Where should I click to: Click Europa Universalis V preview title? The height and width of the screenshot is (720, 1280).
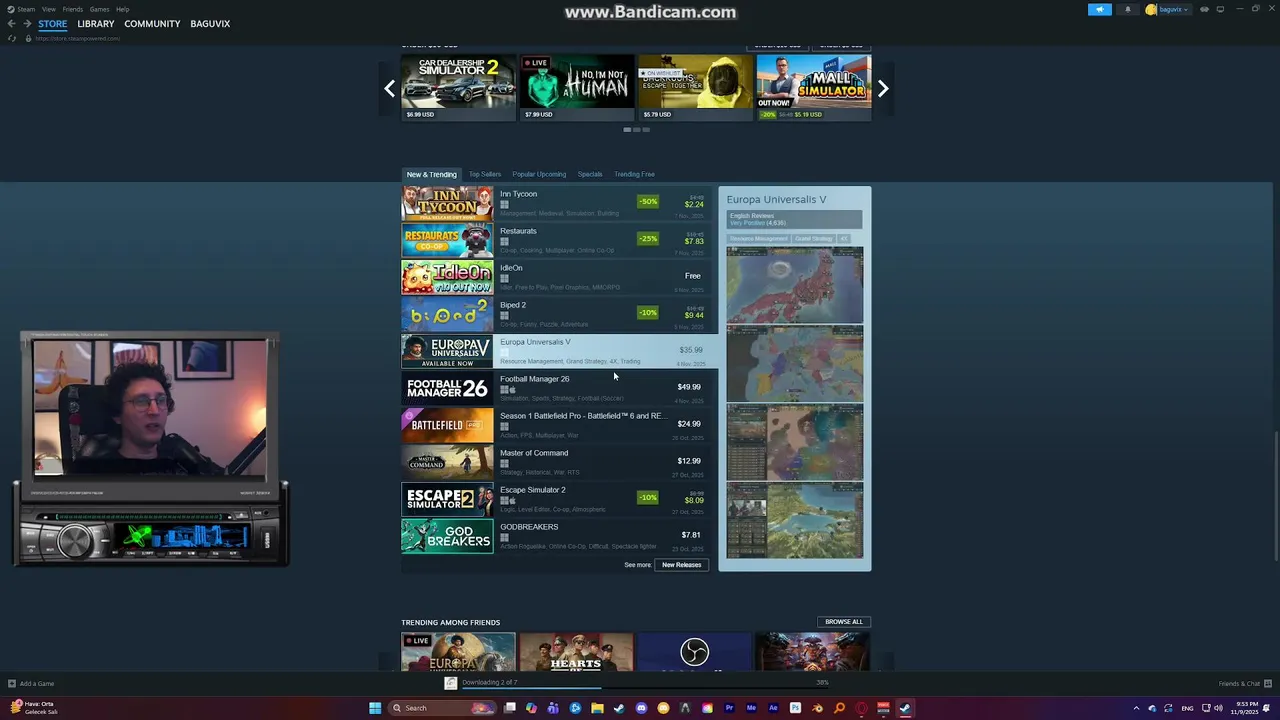coord(776,200)
